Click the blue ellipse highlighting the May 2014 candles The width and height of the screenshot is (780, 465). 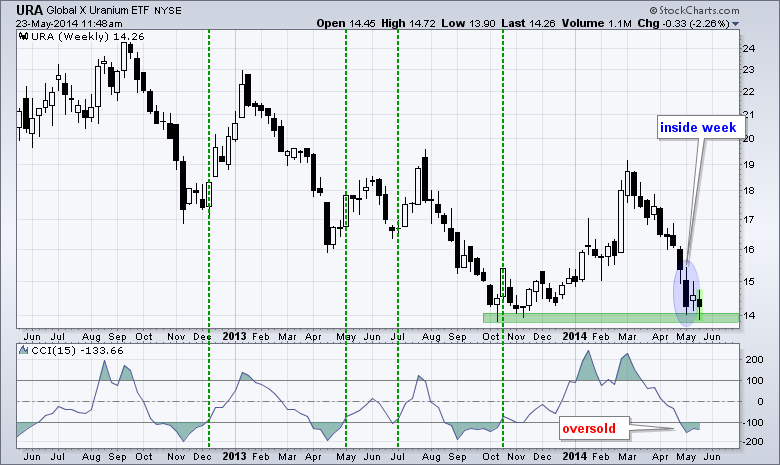(687, 293)
